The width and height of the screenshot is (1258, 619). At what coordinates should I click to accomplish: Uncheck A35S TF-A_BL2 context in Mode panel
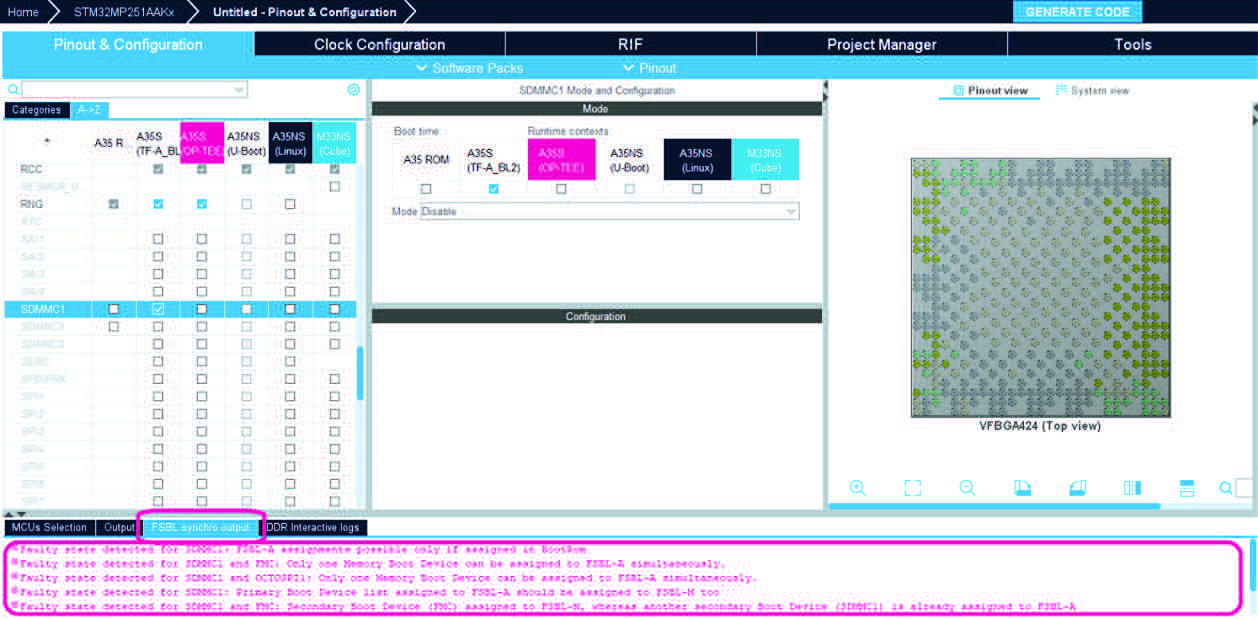493,188
